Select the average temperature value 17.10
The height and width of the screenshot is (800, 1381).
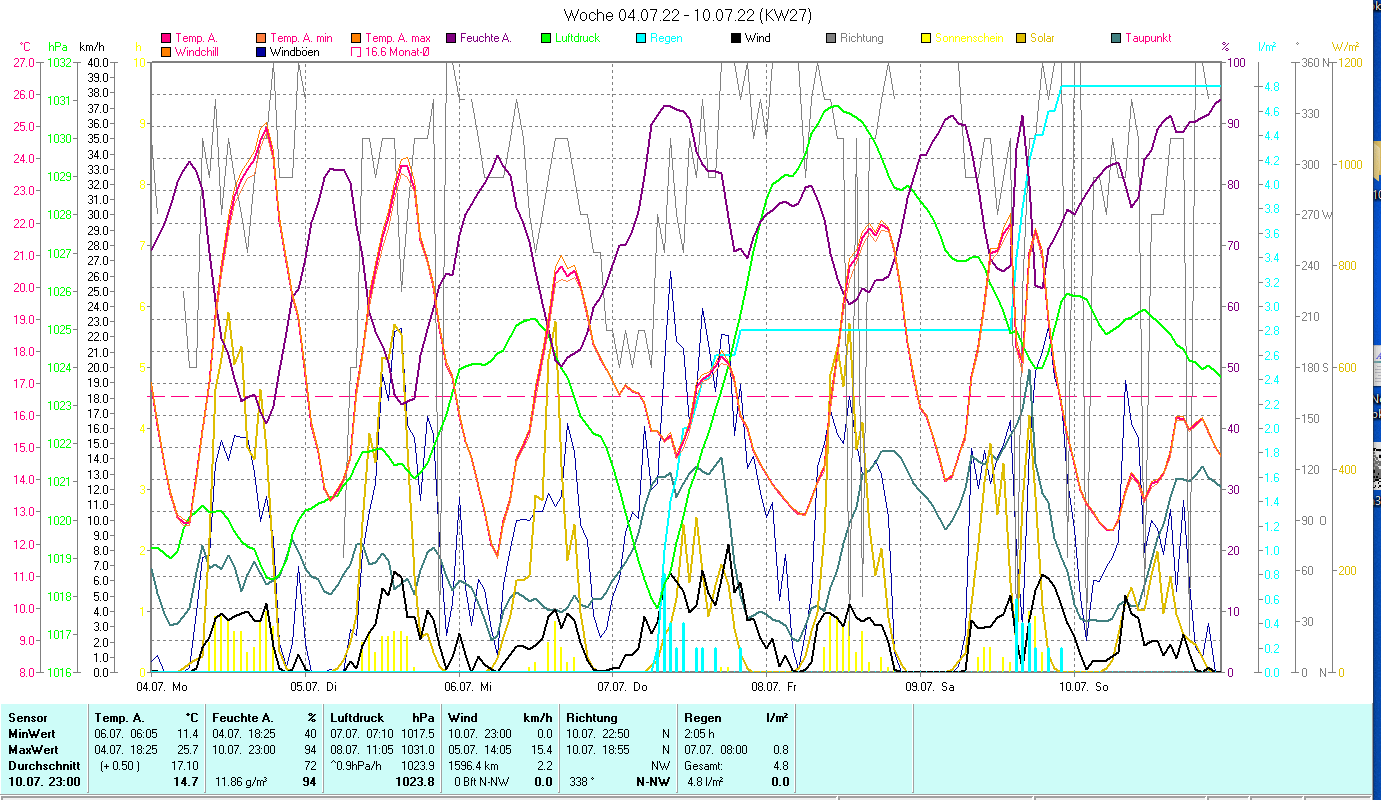tap(185, 766)
